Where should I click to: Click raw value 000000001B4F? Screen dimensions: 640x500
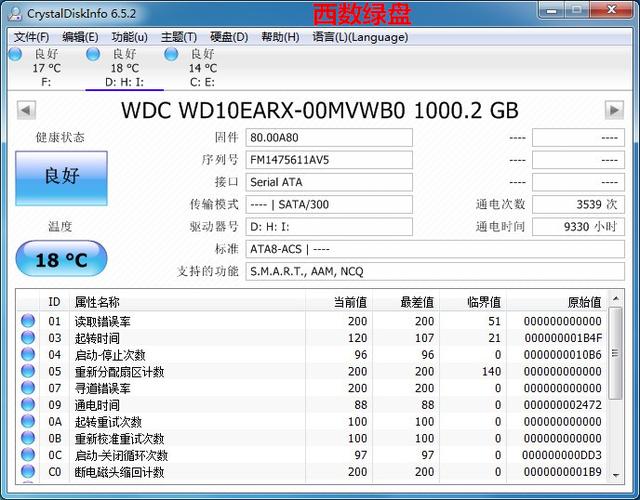pyautogui.click(x=563, y=338)
